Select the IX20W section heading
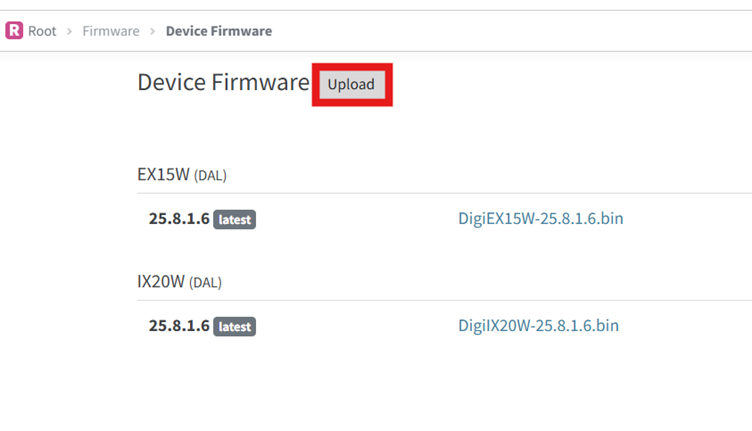 point(161,281)
